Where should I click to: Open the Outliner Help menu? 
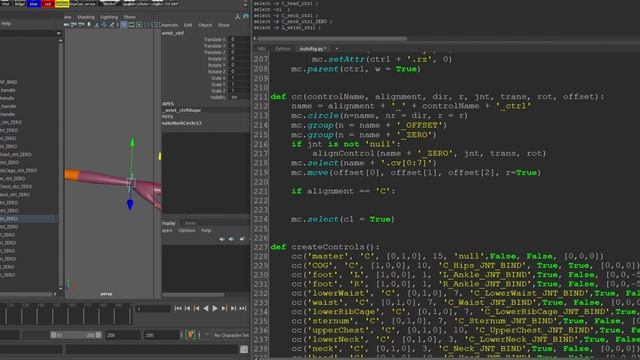click(x=6, y=24)
